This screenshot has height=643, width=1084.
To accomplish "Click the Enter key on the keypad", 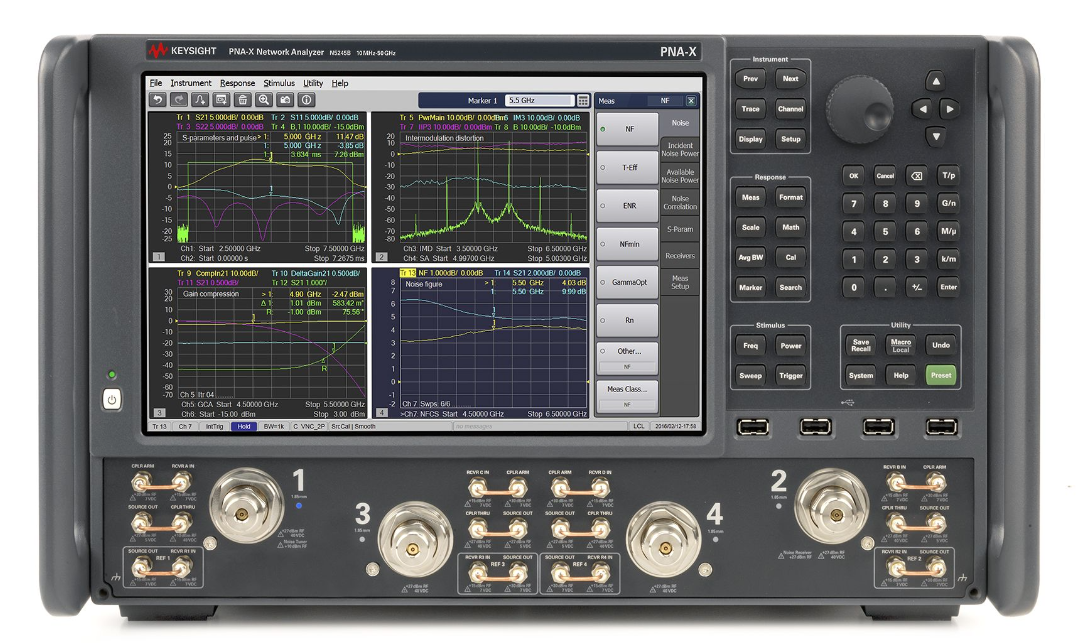I will point(948,287).
